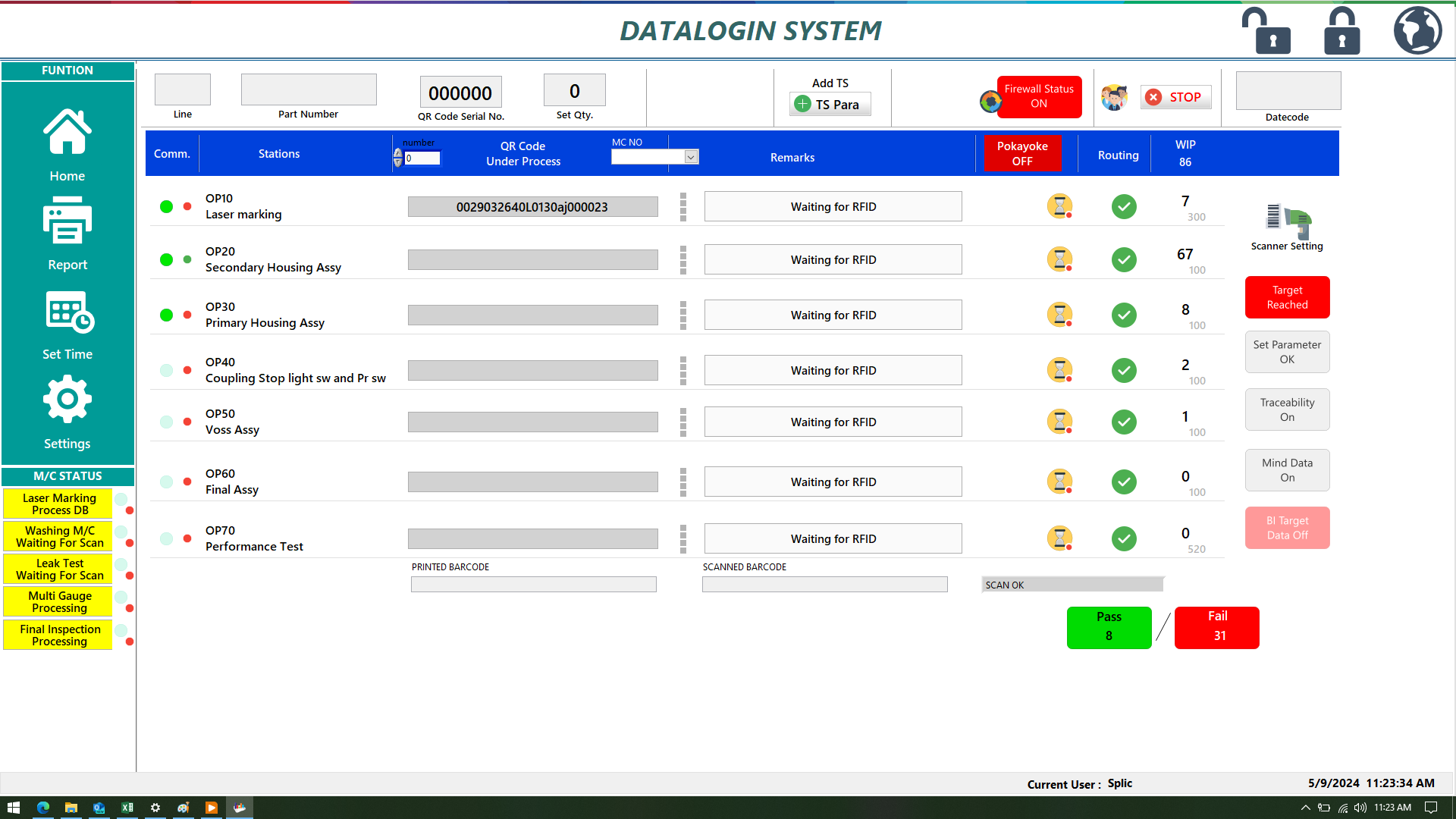This screenshot has width=1456, height=819.
Task: Expand the MC NO dropdown
Action: pos(691,157)
